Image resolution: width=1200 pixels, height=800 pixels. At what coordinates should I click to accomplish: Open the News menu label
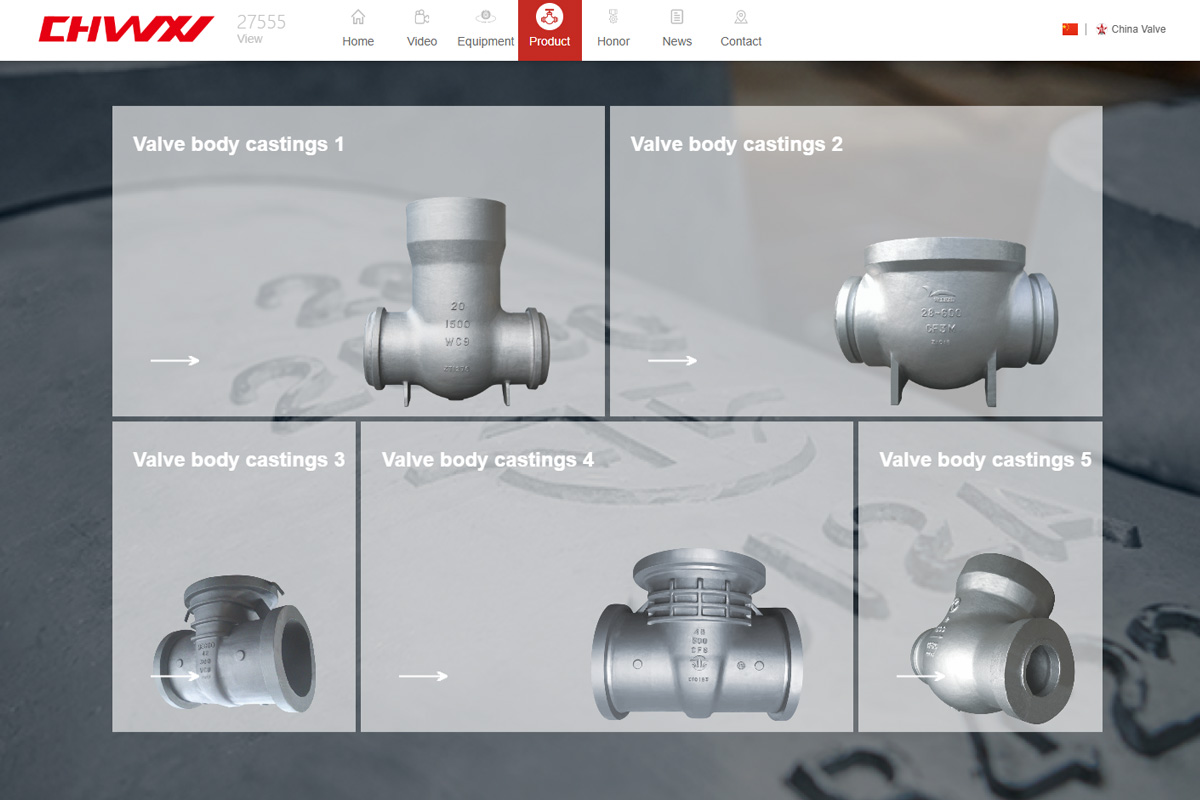677,41
